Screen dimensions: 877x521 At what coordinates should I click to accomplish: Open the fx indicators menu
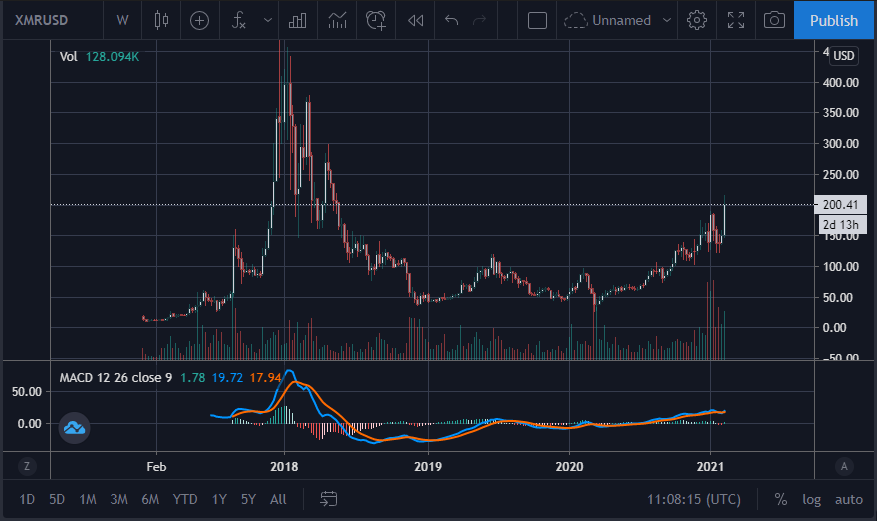pyautogui.click(x=238, y=21)
